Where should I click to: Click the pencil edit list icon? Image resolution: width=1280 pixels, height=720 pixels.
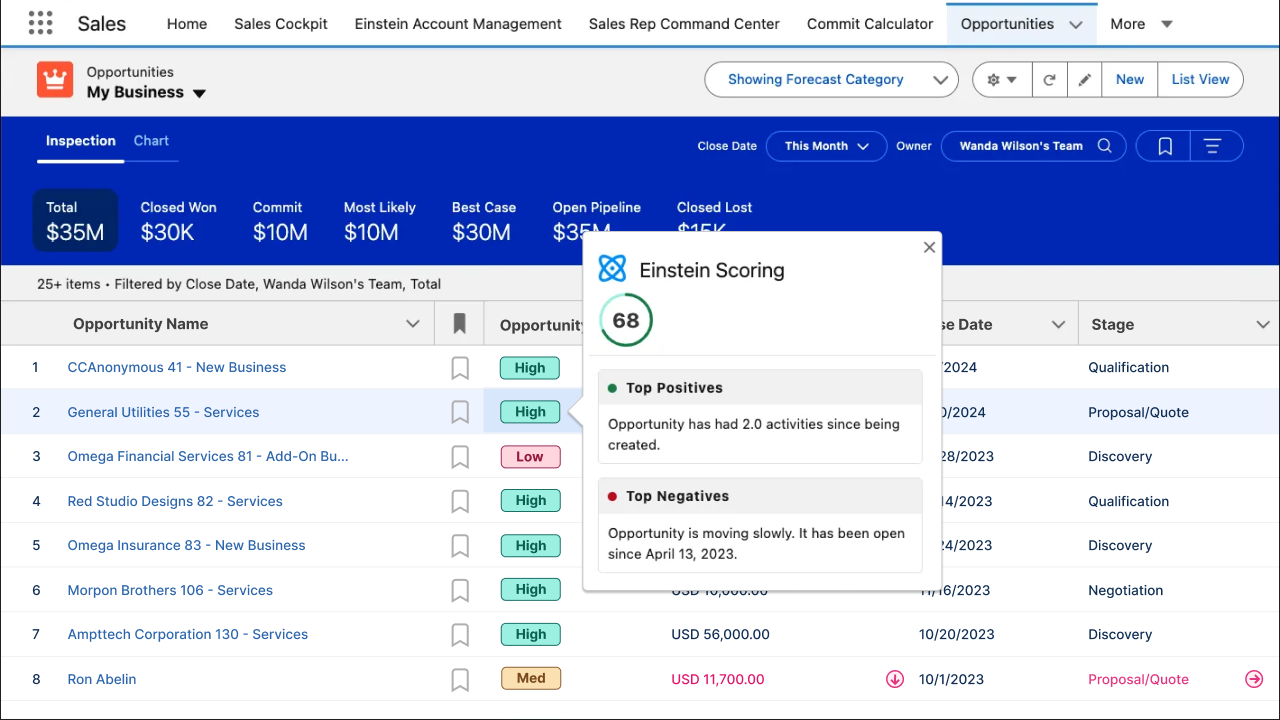[1084, 80]
